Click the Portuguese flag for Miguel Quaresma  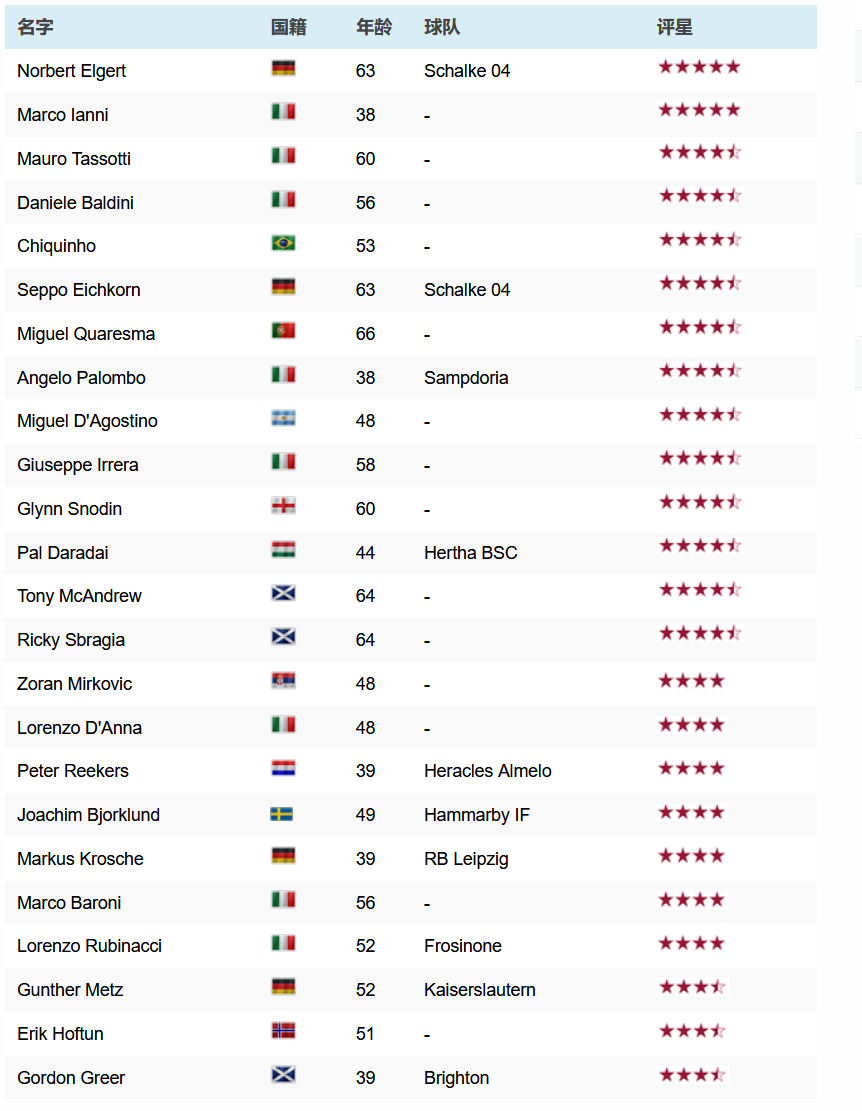[283, 331]
